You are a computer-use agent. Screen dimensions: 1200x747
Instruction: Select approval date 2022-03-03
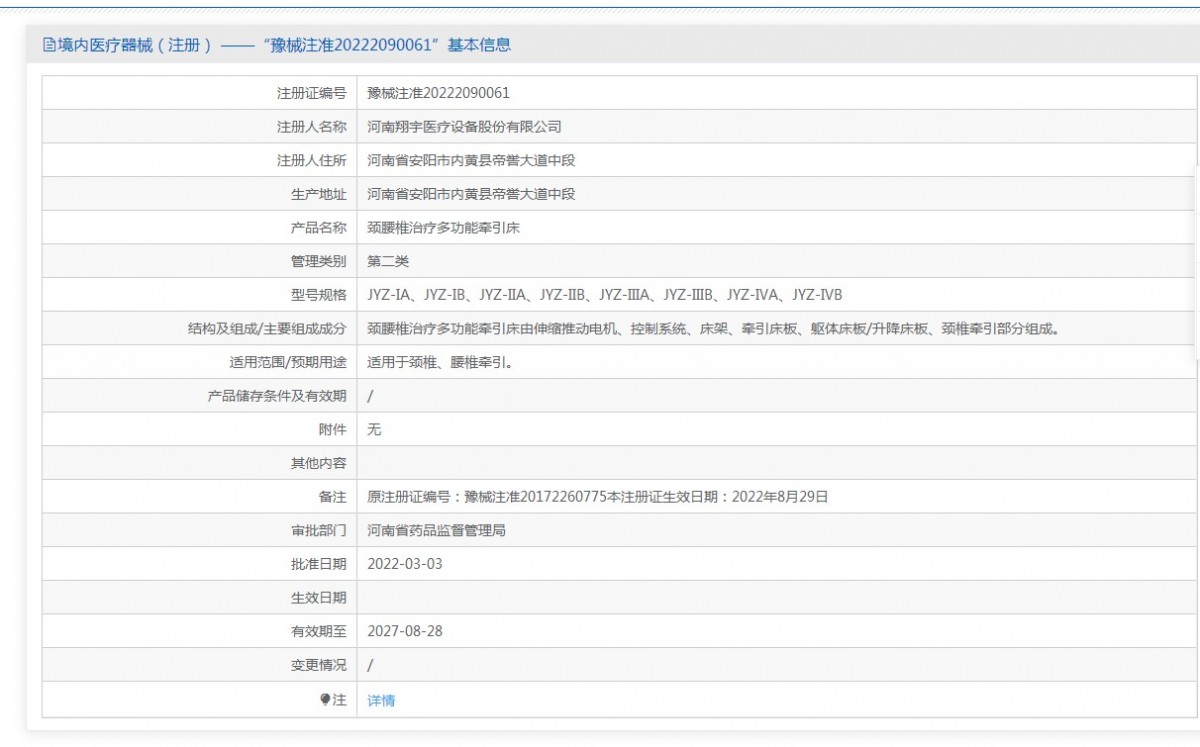(x=404, y=564)
